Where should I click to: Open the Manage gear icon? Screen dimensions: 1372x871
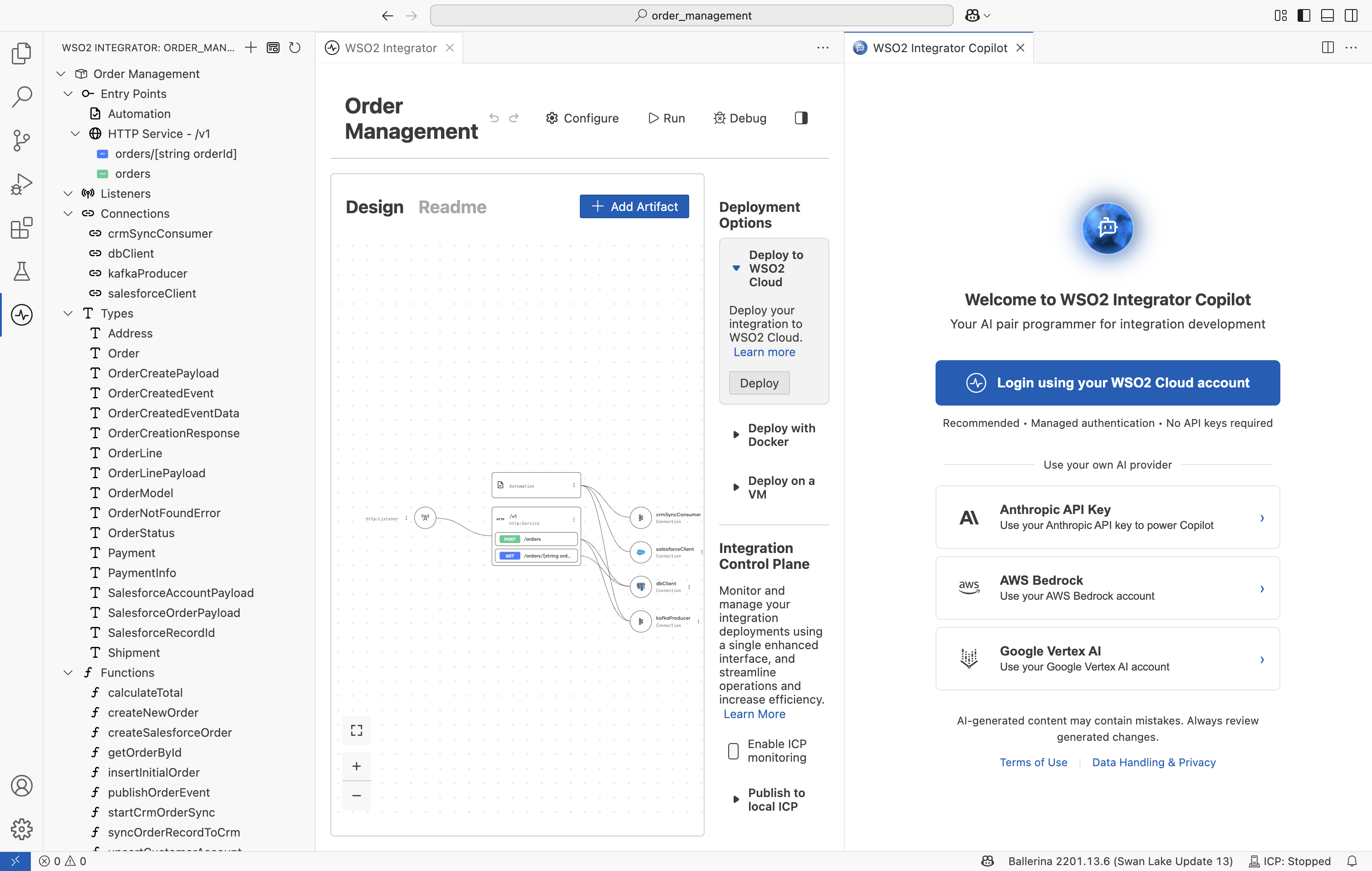coord(22,829)
